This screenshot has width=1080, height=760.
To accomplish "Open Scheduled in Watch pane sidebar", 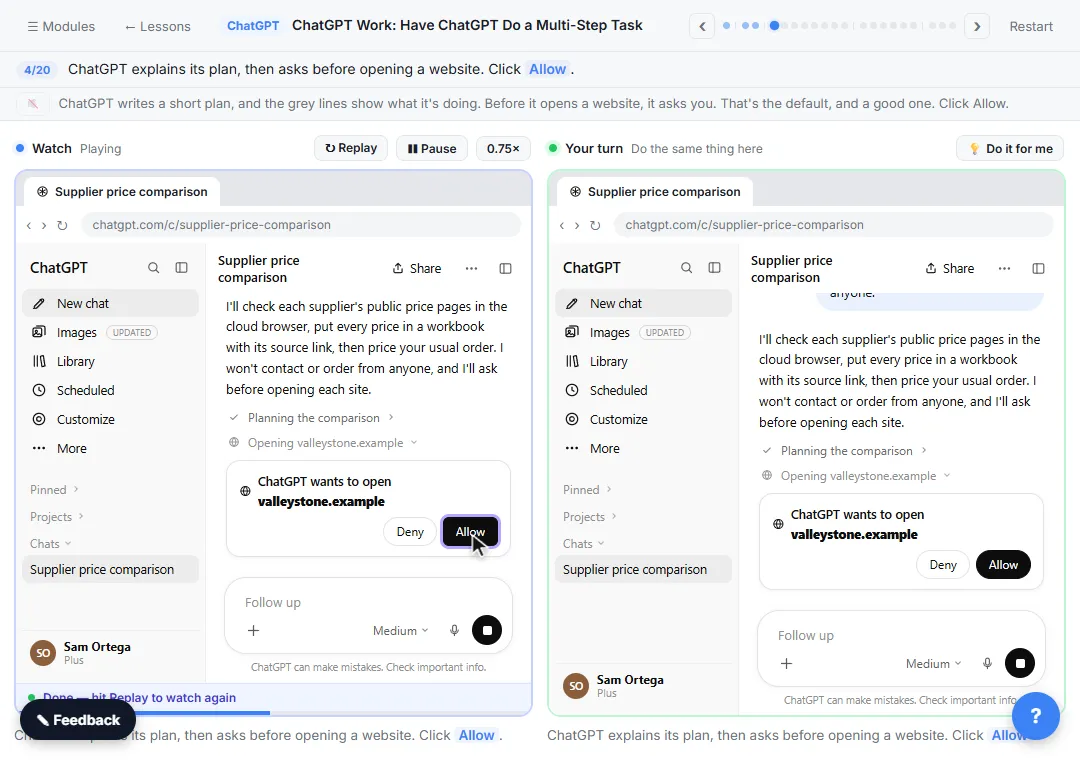I will 110,390.
